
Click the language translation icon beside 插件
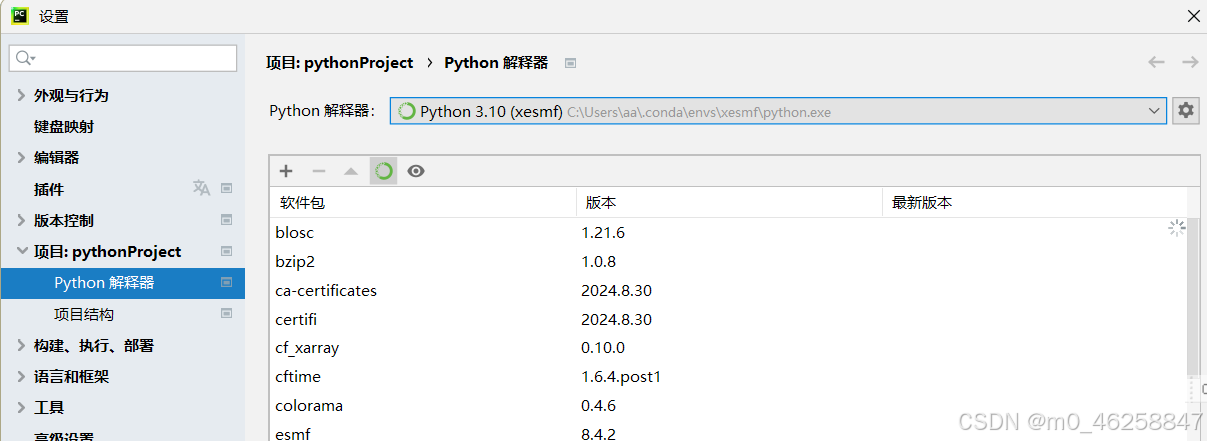201,188
